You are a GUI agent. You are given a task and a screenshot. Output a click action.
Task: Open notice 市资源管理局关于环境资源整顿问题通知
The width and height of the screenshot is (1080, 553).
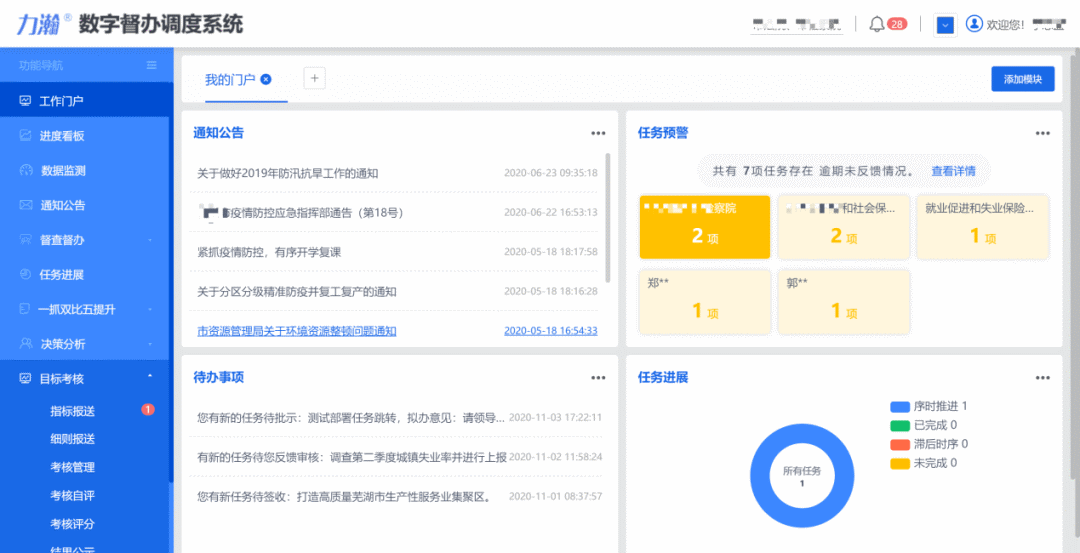(x=297, y=331)
